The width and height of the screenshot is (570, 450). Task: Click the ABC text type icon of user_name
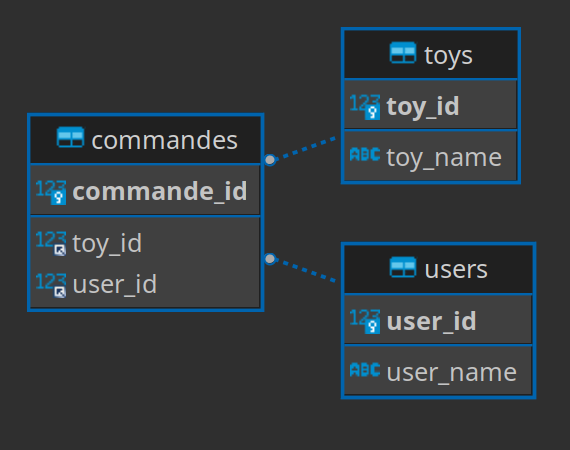coord(365,370)
